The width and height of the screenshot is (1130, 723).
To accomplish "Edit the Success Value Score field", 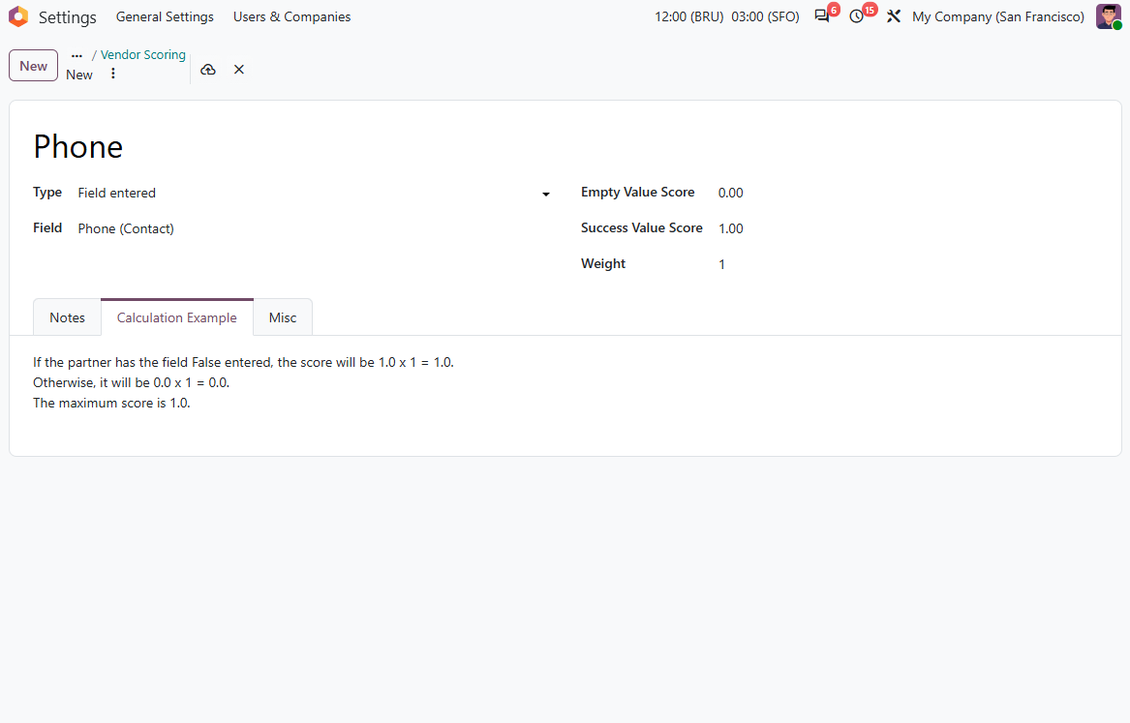I will pos(907,229).
